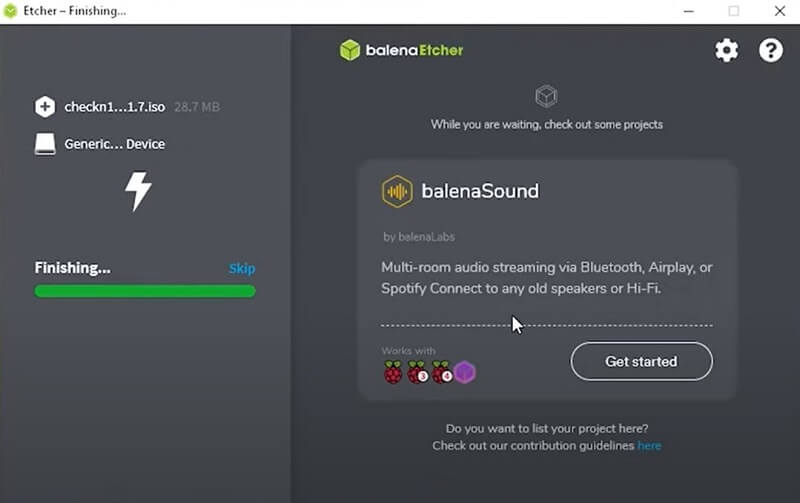This screenshot has width=800, height=503.
Task: Click the checkn1x ISO file name
Action: tap(116, 107)
